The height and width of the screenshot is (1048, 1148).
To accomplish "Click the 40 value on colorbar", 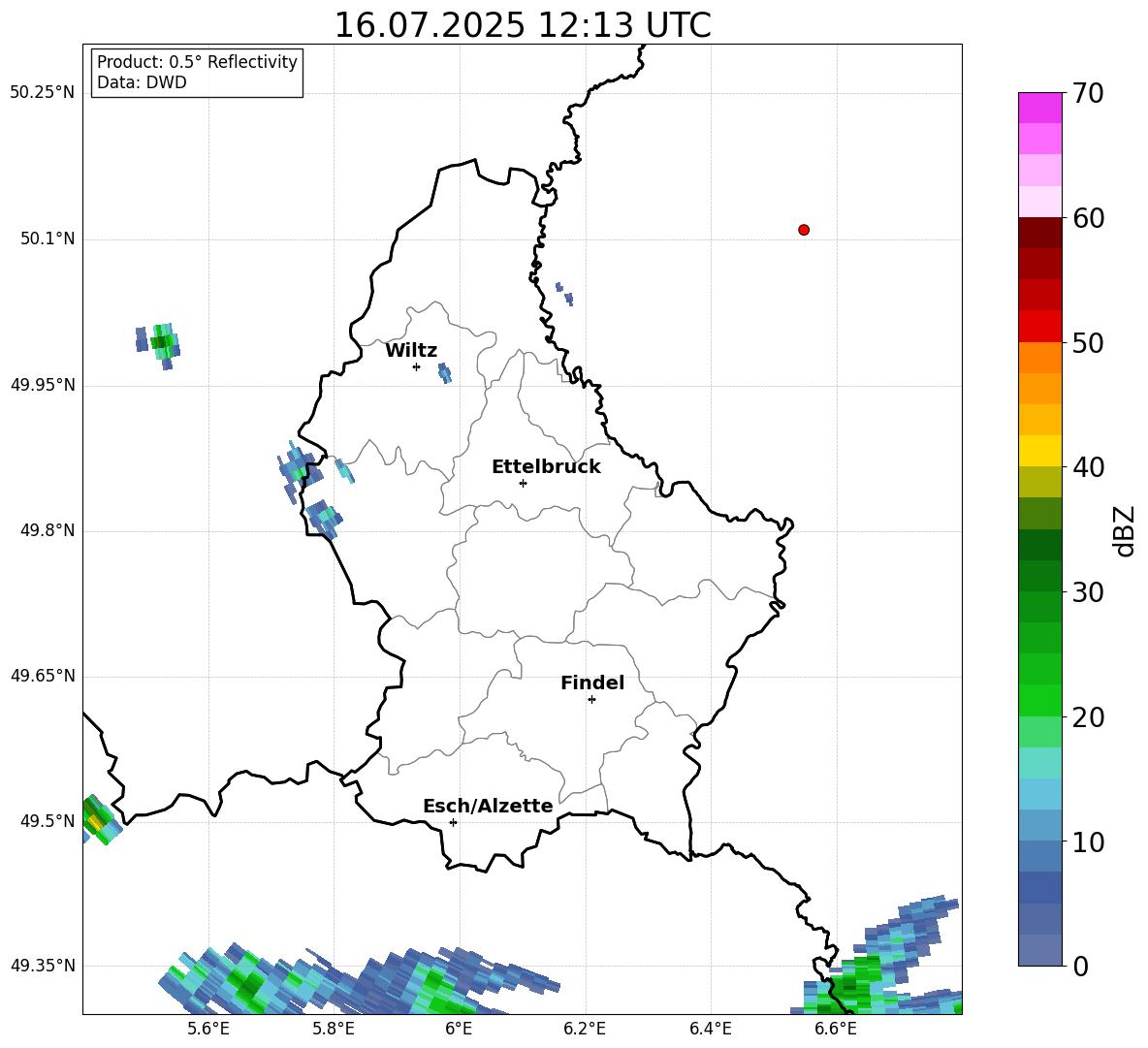I will tap(1088, 467).
